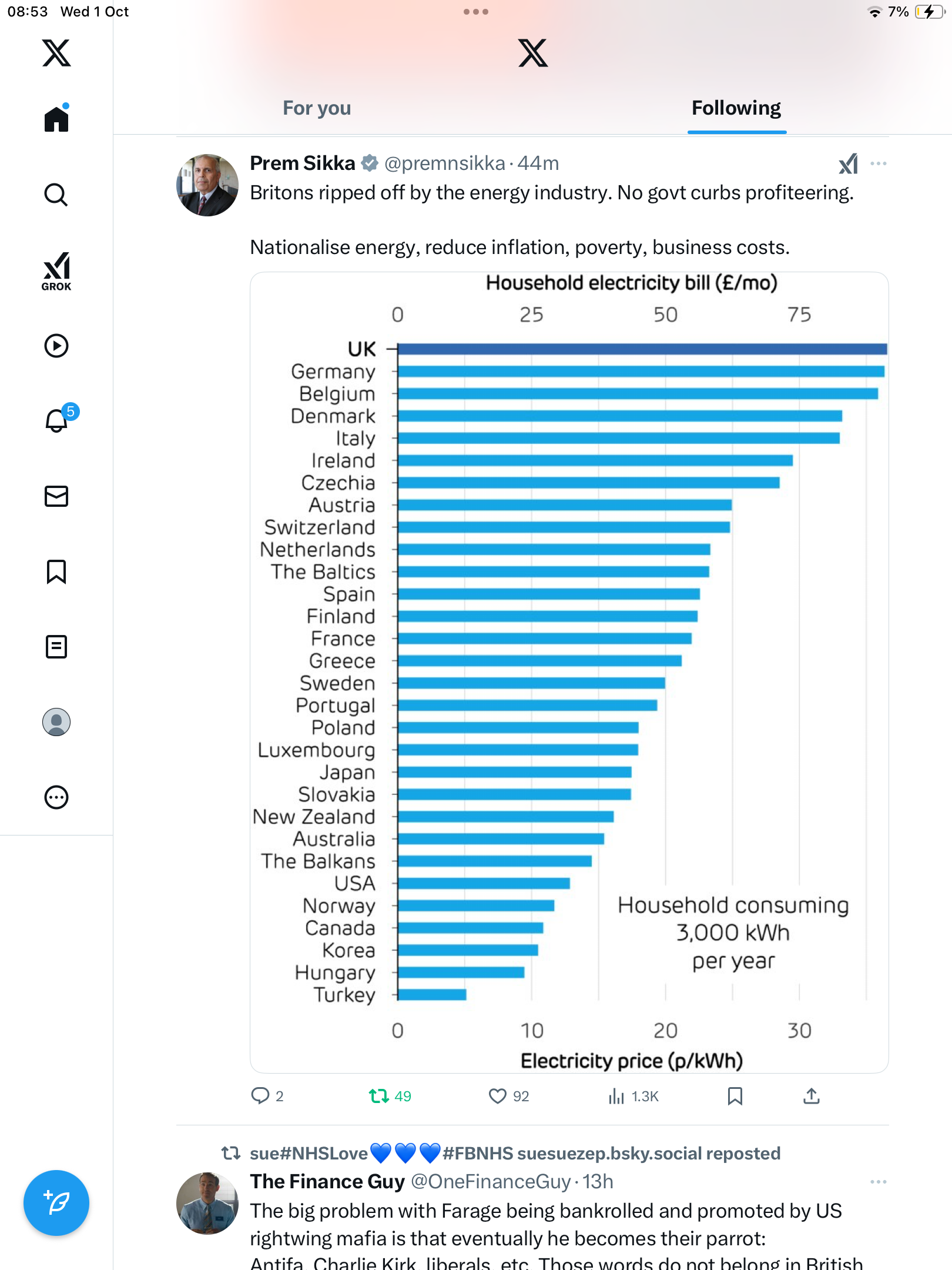Open the Lists icon in sidebar
The image size is (952, 1270).
(56, 647)
